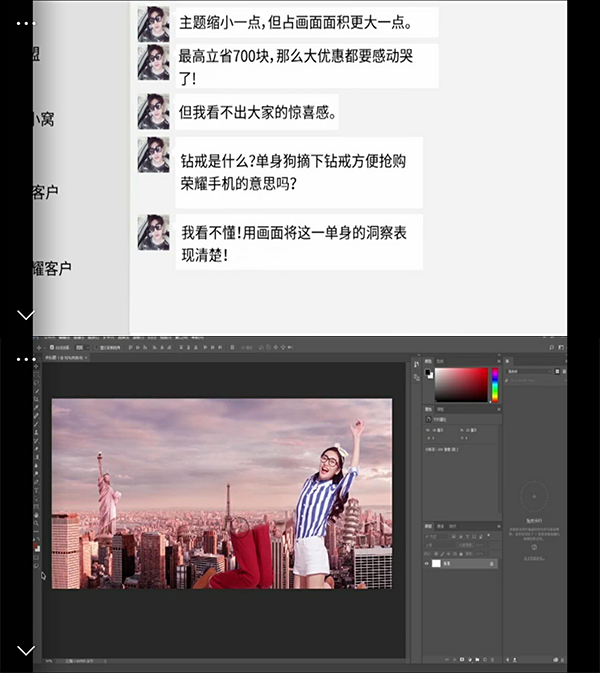Switch Libraries panel to grid view
The image size is (600, 673).
pyautogui.click(x=557, y=372)
